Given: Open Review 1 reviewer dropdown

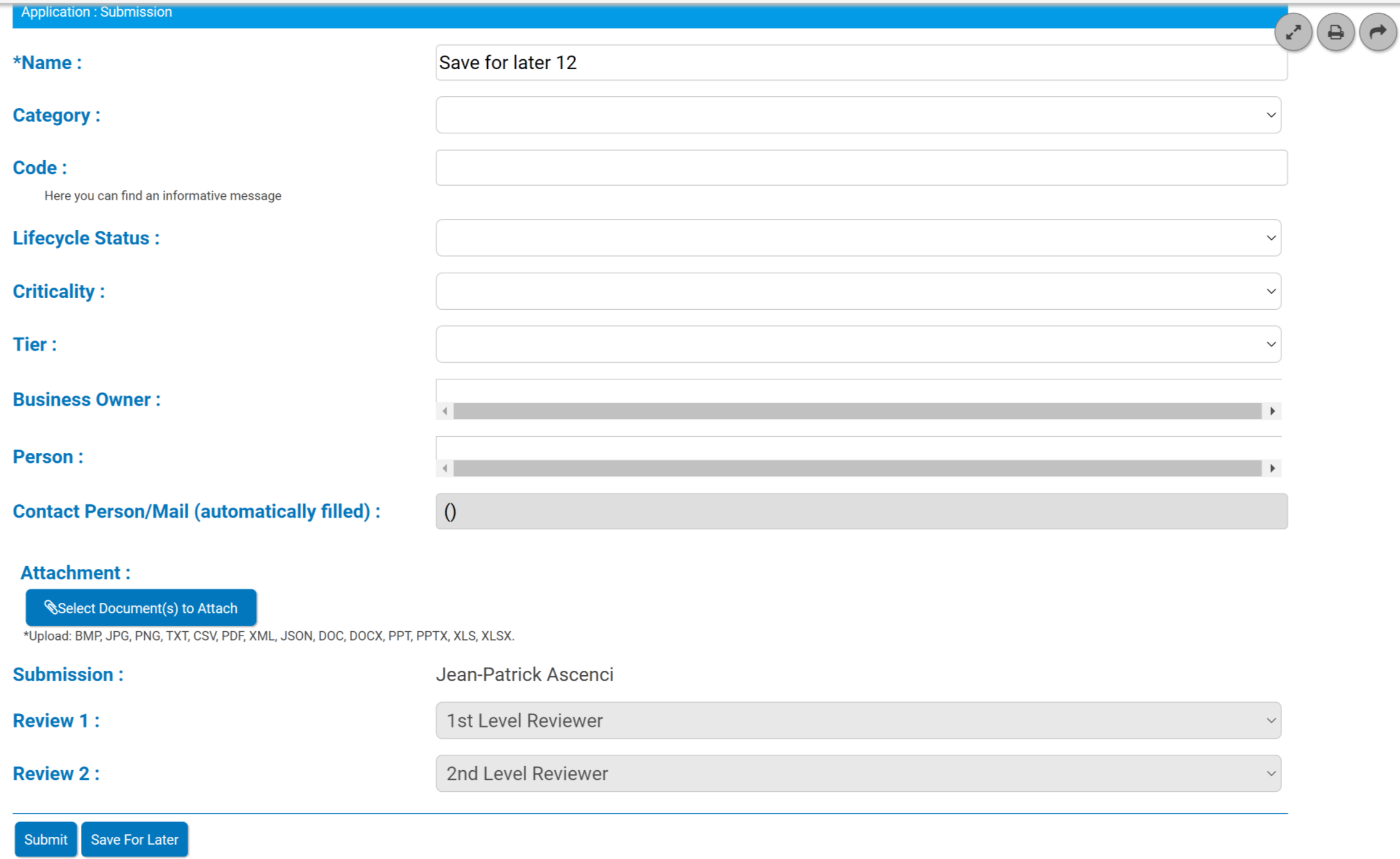Looking at the screenshot, I should (858, 720).
